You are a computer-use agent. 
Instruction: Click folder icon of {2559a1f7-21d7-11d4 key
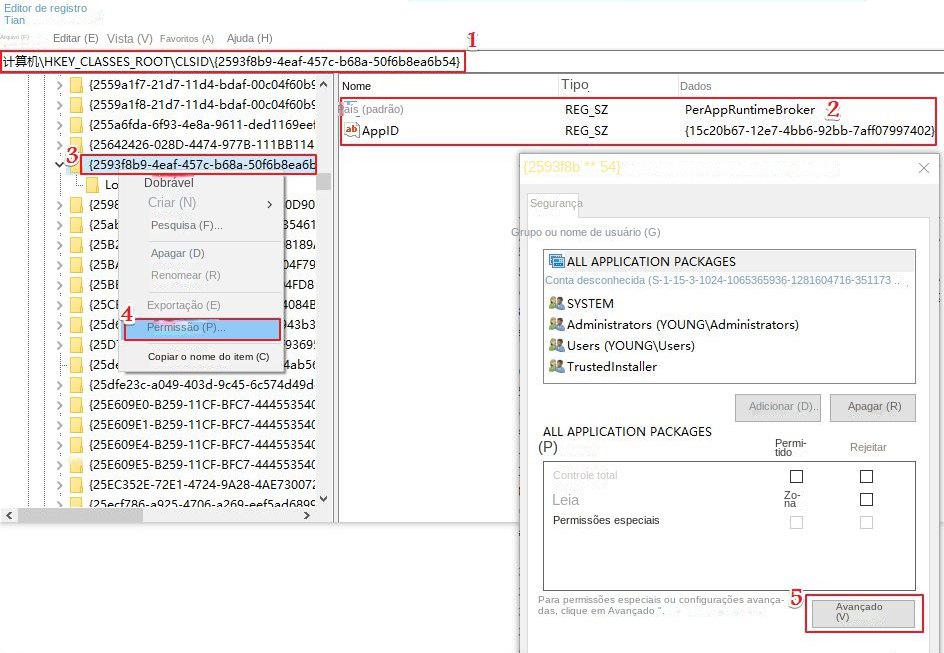click(x=76, y=85)
